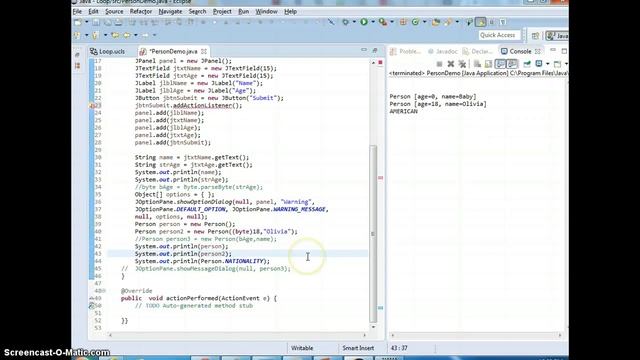Click the Console horizontal scrollbar

click(476, 335)
